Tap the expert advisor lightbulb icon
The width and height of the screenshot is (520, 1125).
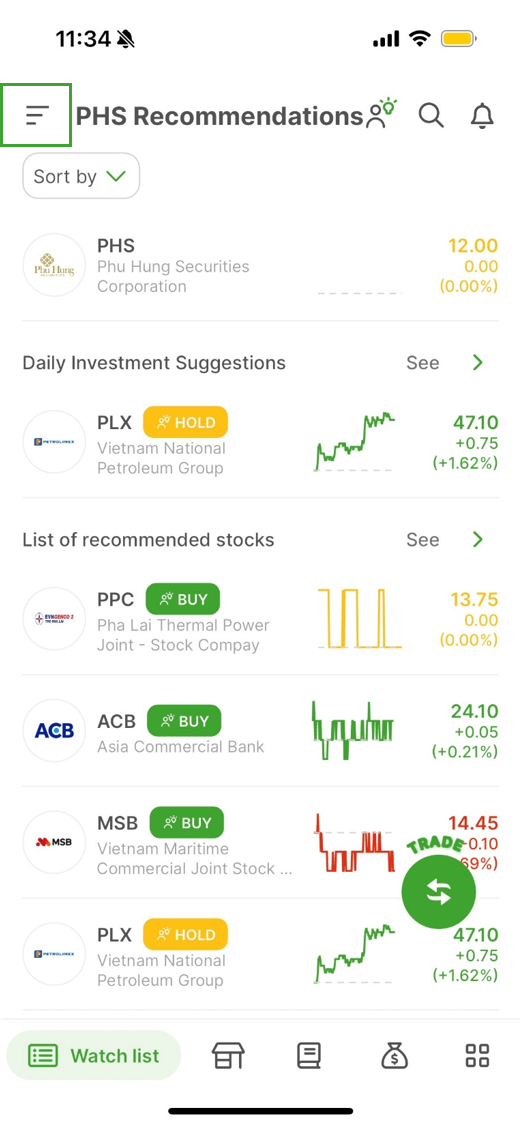click(x=382, y=113)
